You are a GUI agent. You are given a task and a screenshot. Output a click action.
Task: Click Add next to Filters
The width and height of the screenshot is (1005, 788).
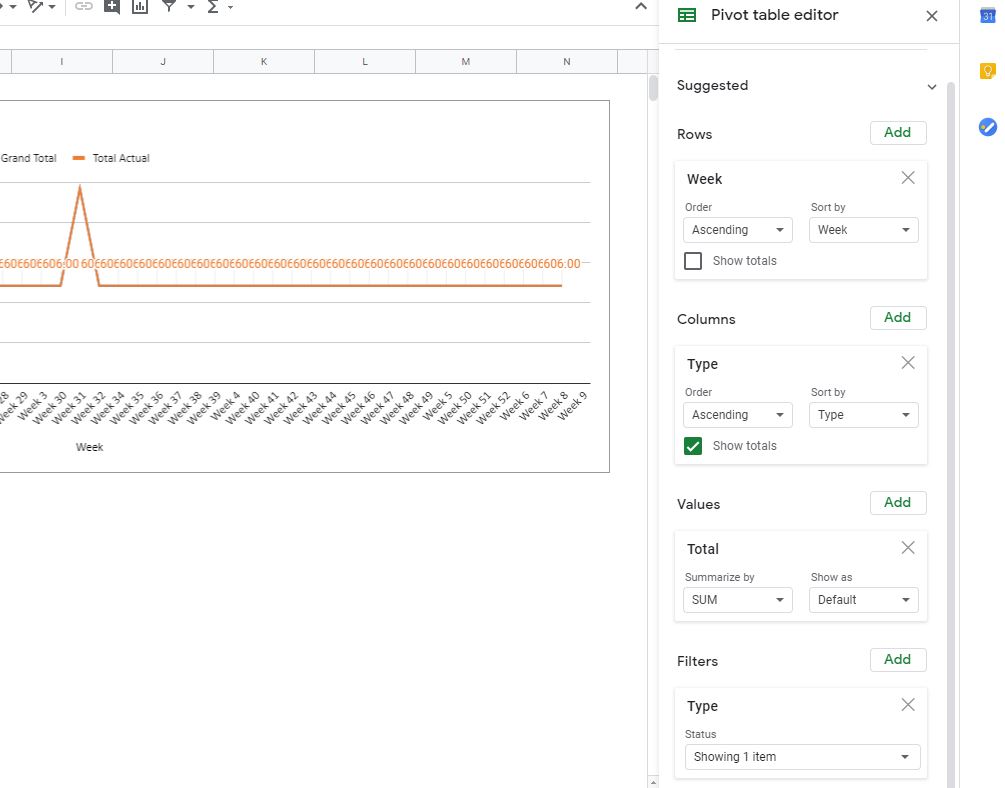[x=897, y=660]
